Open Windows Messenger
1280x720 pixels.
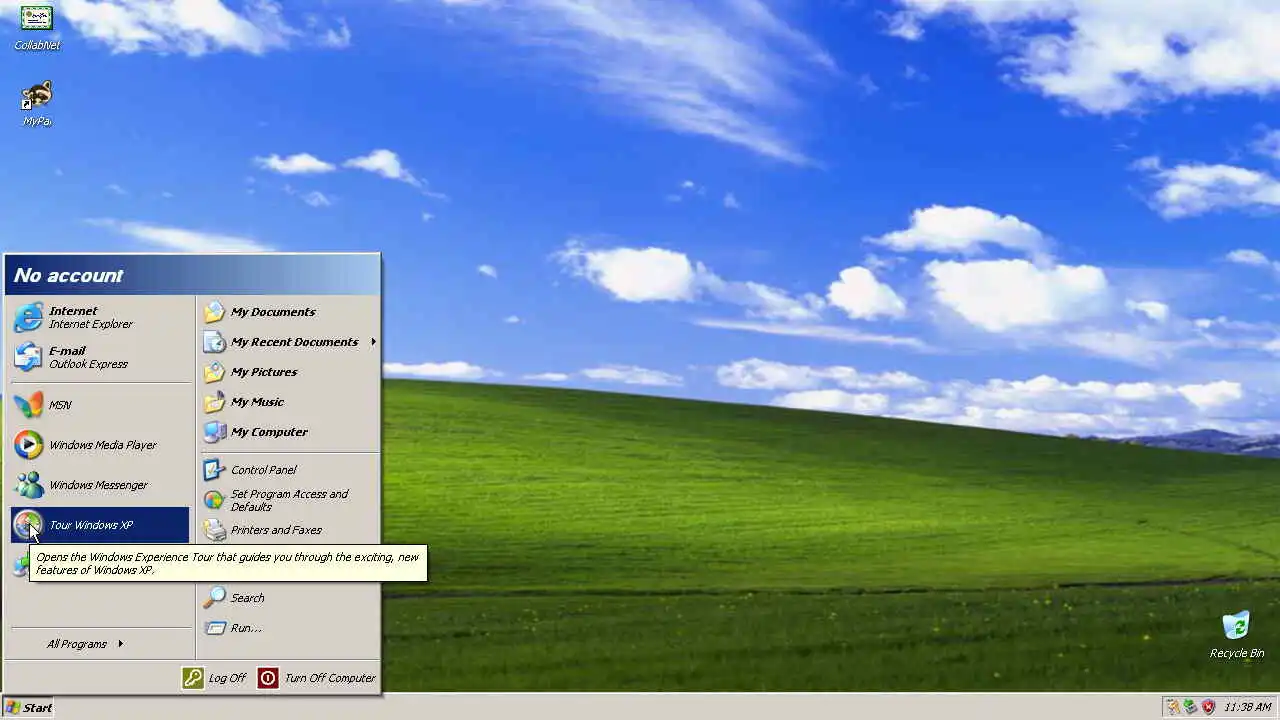[x=100, y=485]
